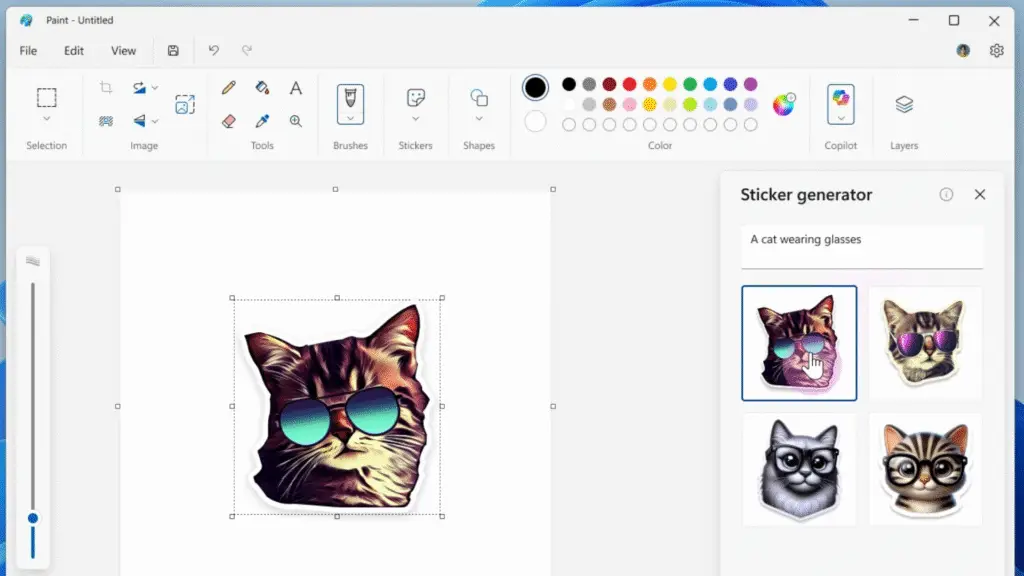Select the Fill bucket tool
This screenshot has height=576, width=1024.
tap(263, 88)
